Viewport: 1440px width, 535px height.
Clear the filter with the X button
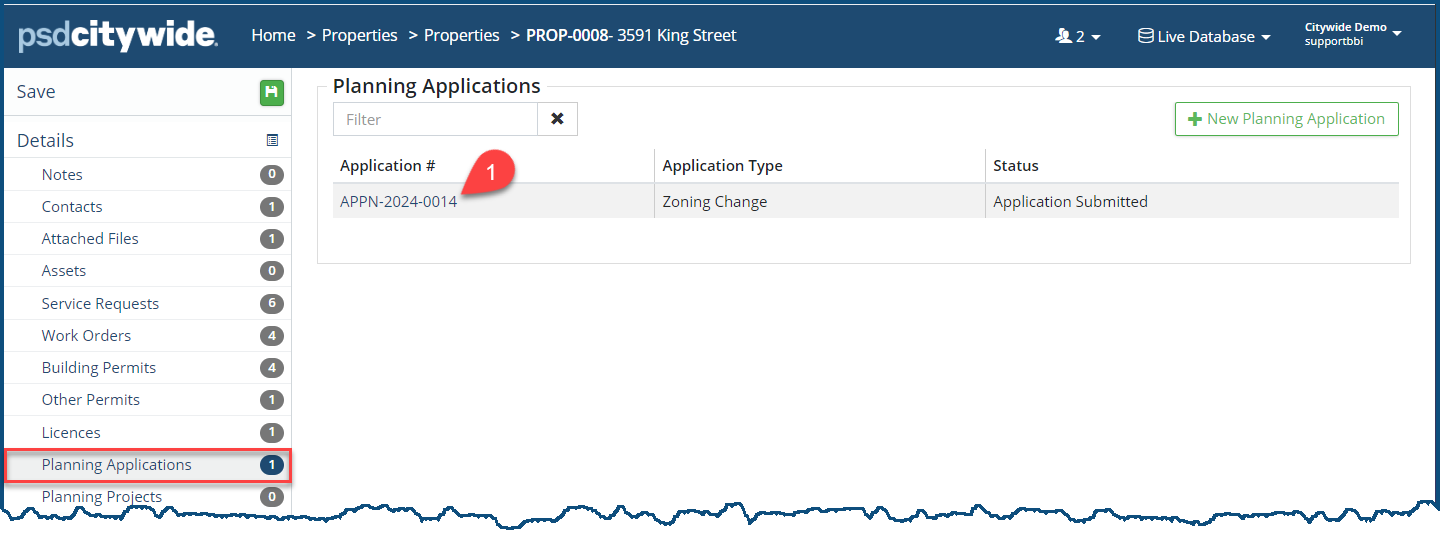click(x=557, y=119)
